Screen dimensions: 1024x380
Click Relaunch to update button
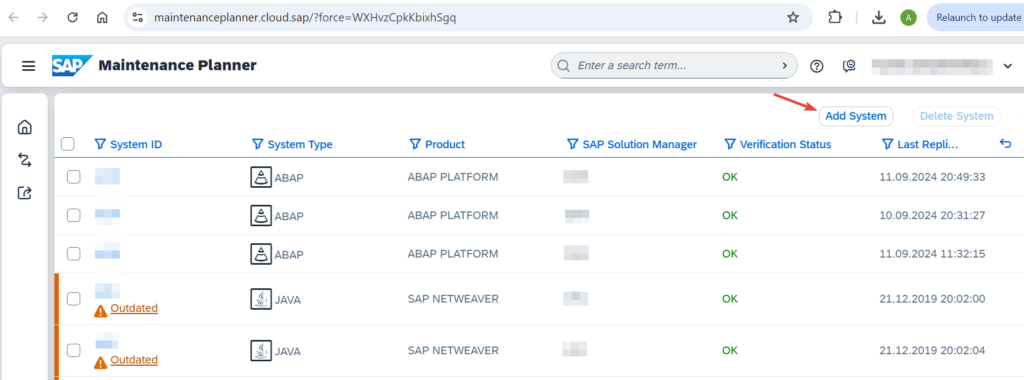coord(976,18)
